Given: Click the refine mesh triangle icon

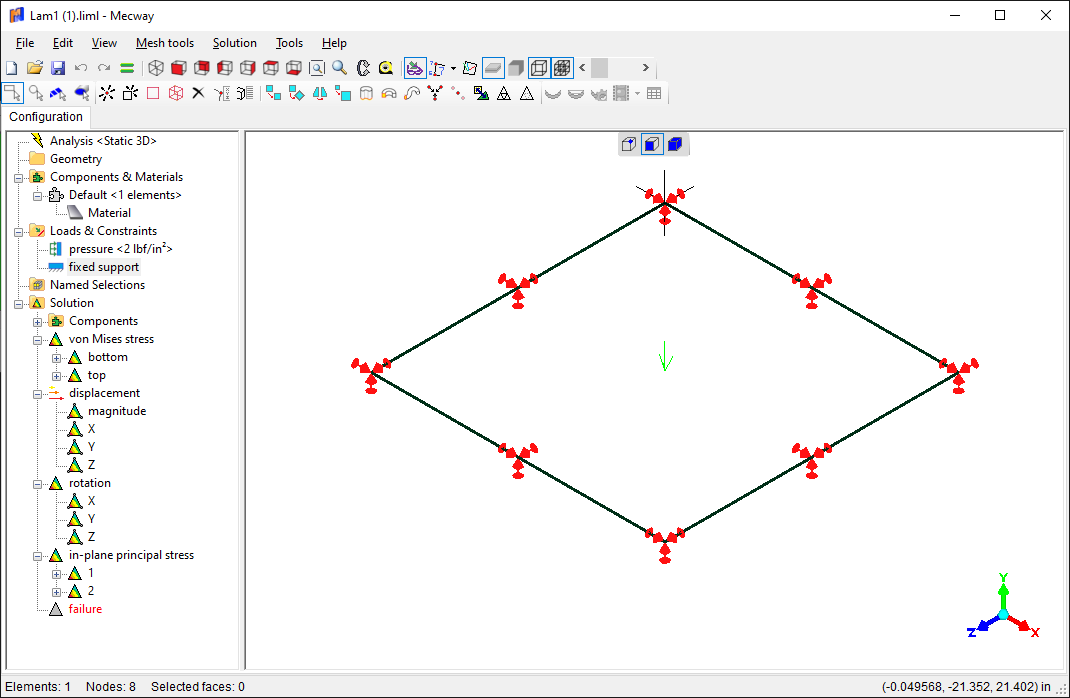Looking at the screenshot, I should tap(504, 93).
